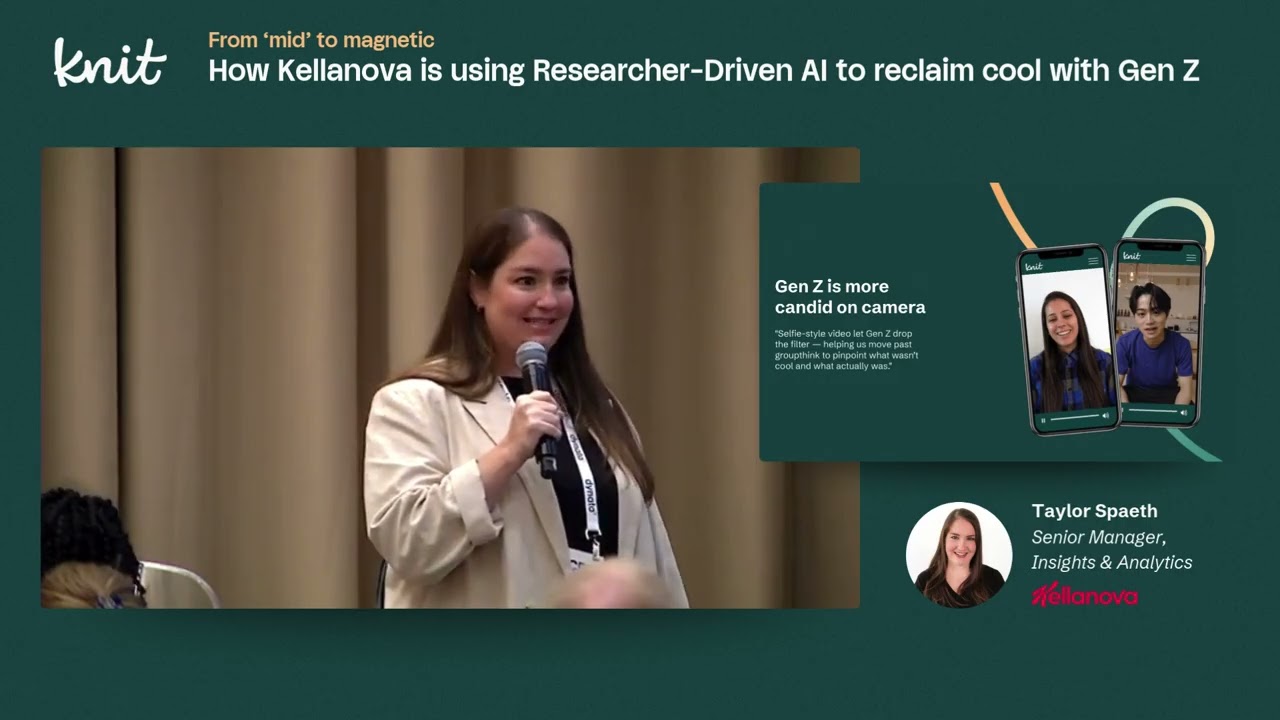The image size is (1280, 720).
Task: Click the Knit logo
Action: pyautogui.click(x=110, y=62)
